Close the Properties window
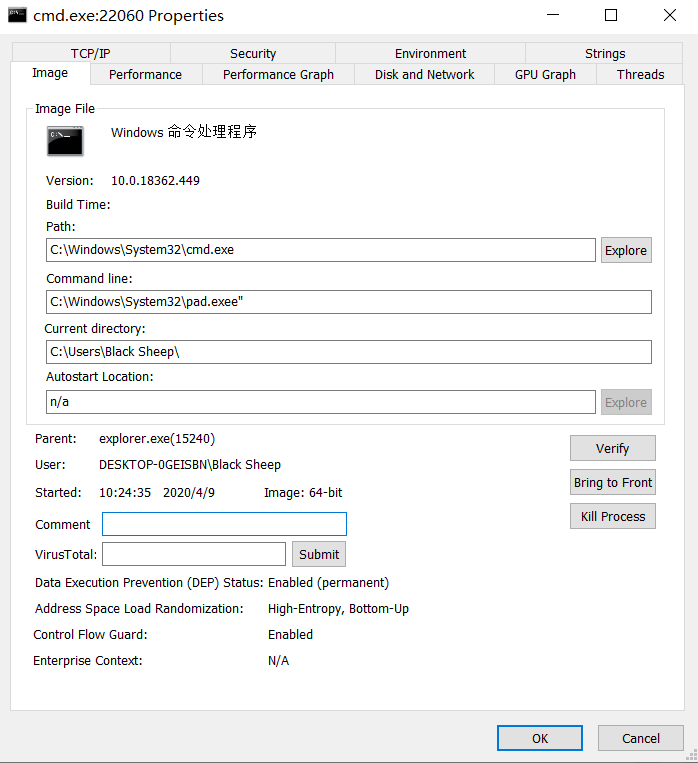Screen dimensions: 698x763 (x=670, y=15)
